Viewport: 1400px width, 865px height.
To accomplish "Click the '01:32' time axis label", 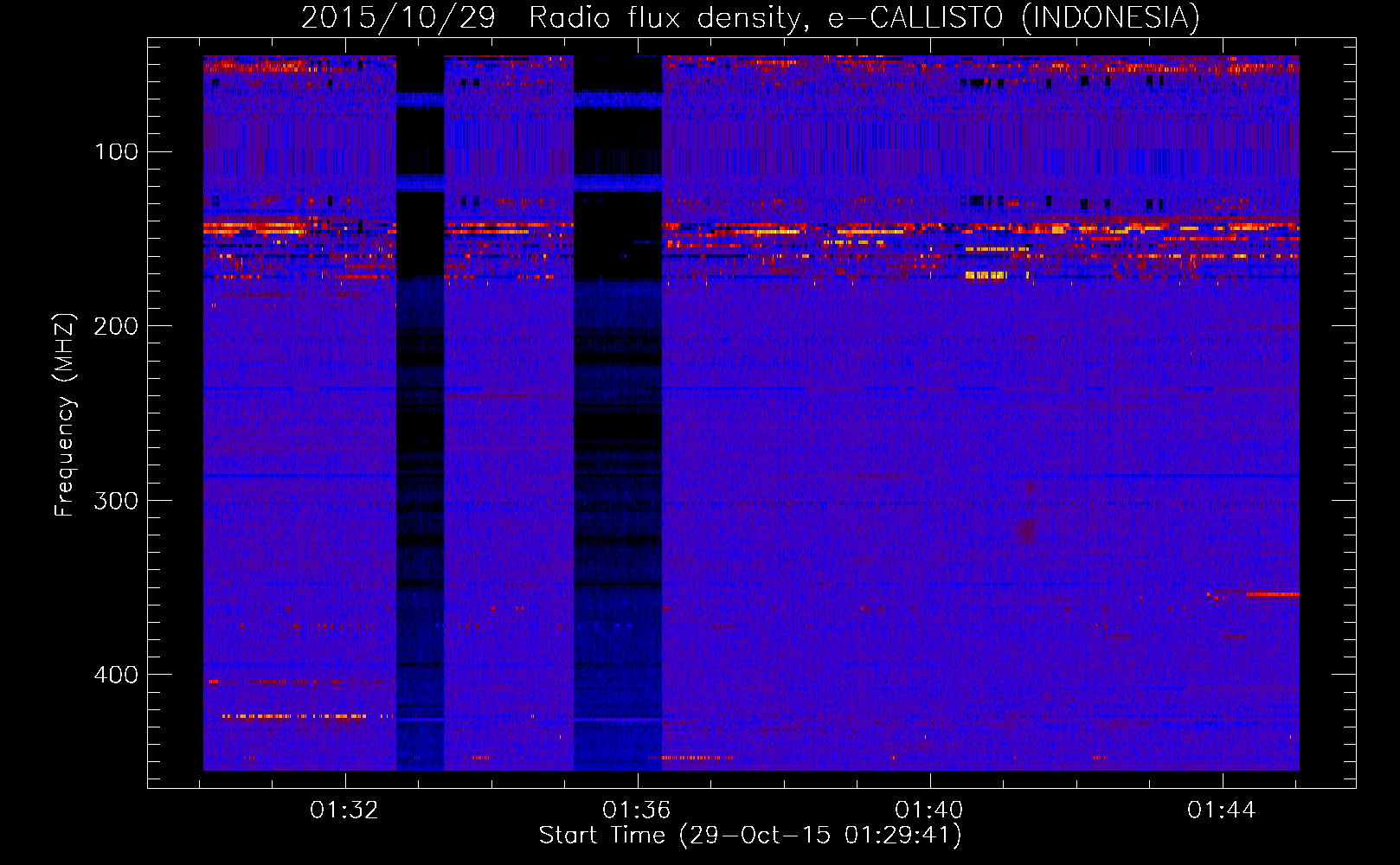I will pyautogui.click(x=344, y=811).
